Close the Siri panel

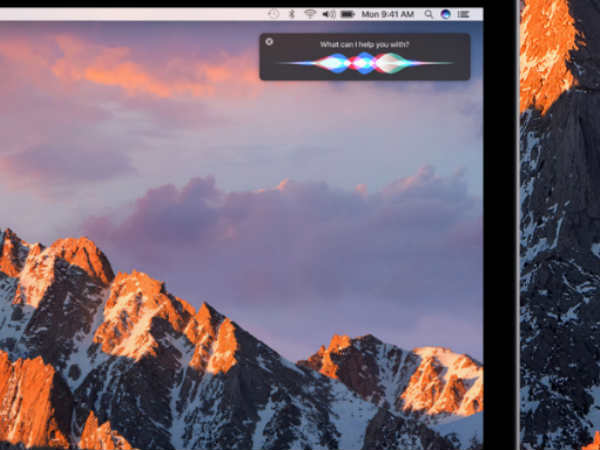(269, 42)
